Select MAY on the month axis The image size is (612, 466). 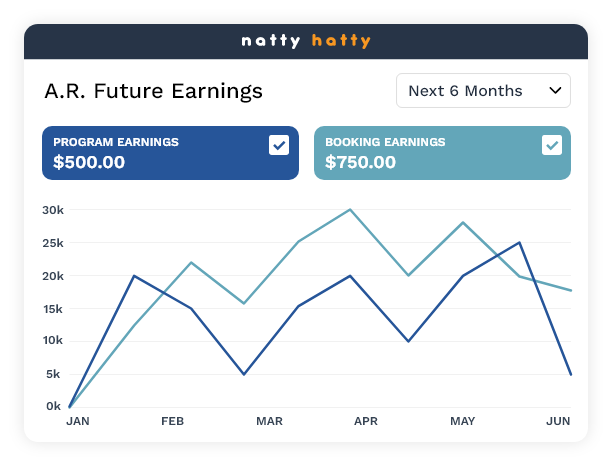point(462,422)
